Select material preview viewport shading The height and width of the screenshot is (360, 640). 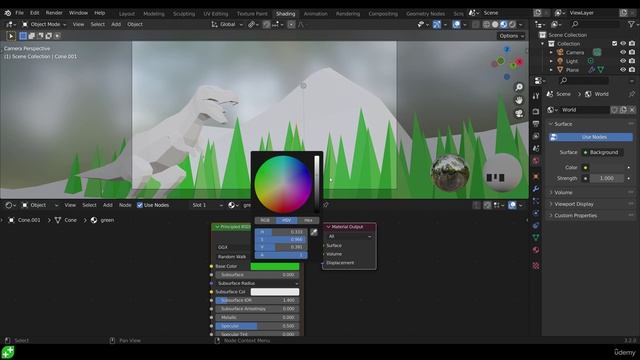point(504,24)
